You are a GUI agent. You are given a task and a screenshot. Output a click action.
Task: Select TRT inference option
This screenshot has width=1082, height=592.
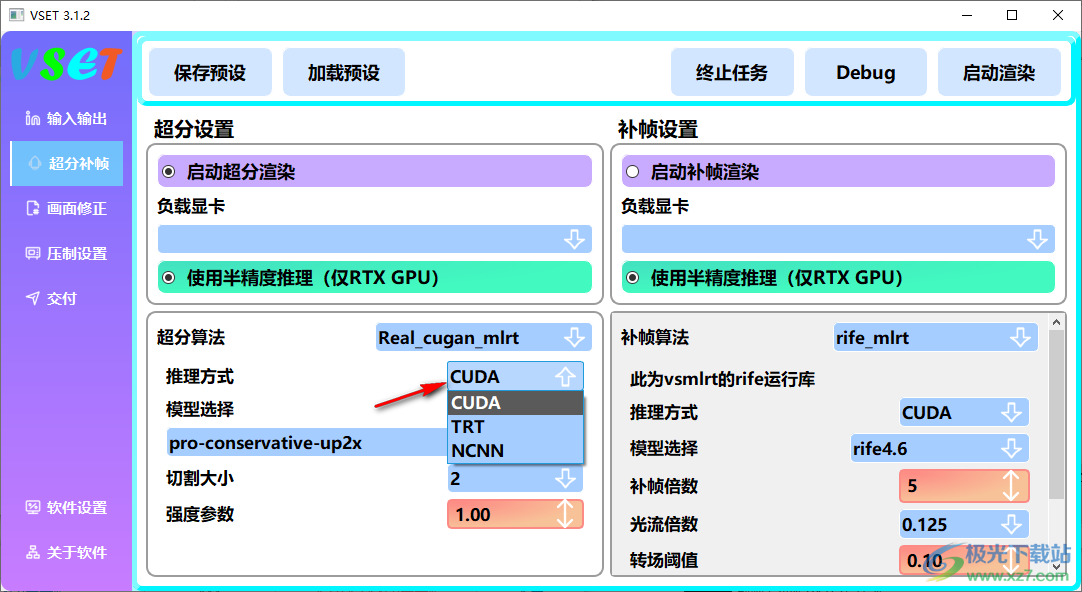coord(515,426)
